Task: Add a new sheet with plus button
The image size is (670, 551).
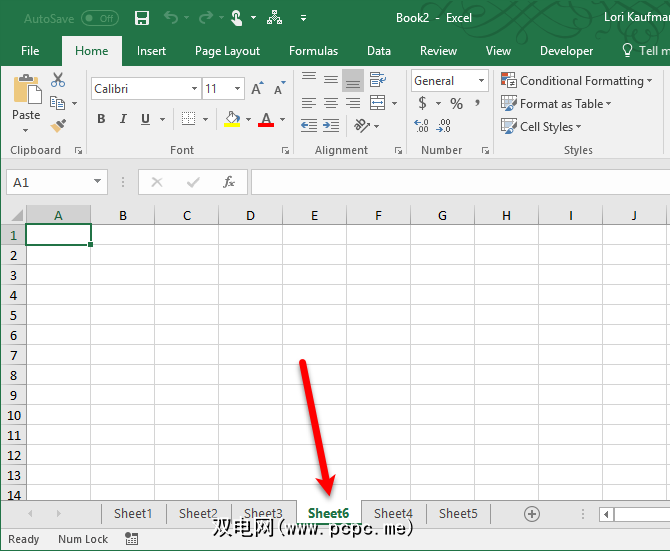Action: tap(532, 514)
